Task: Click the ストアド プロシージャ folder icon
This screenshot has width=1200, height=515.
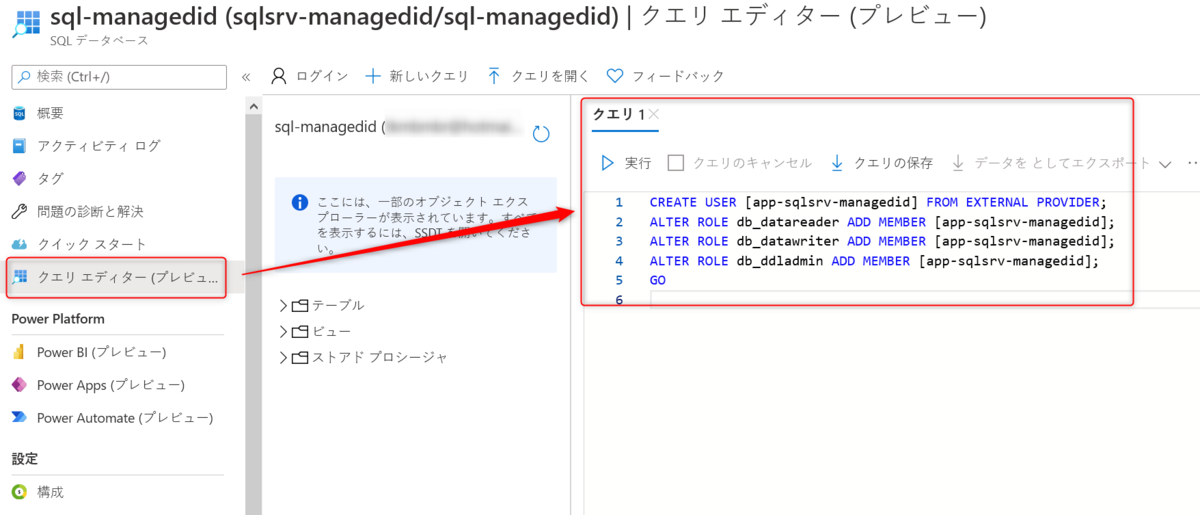Action: coord(300,357)
